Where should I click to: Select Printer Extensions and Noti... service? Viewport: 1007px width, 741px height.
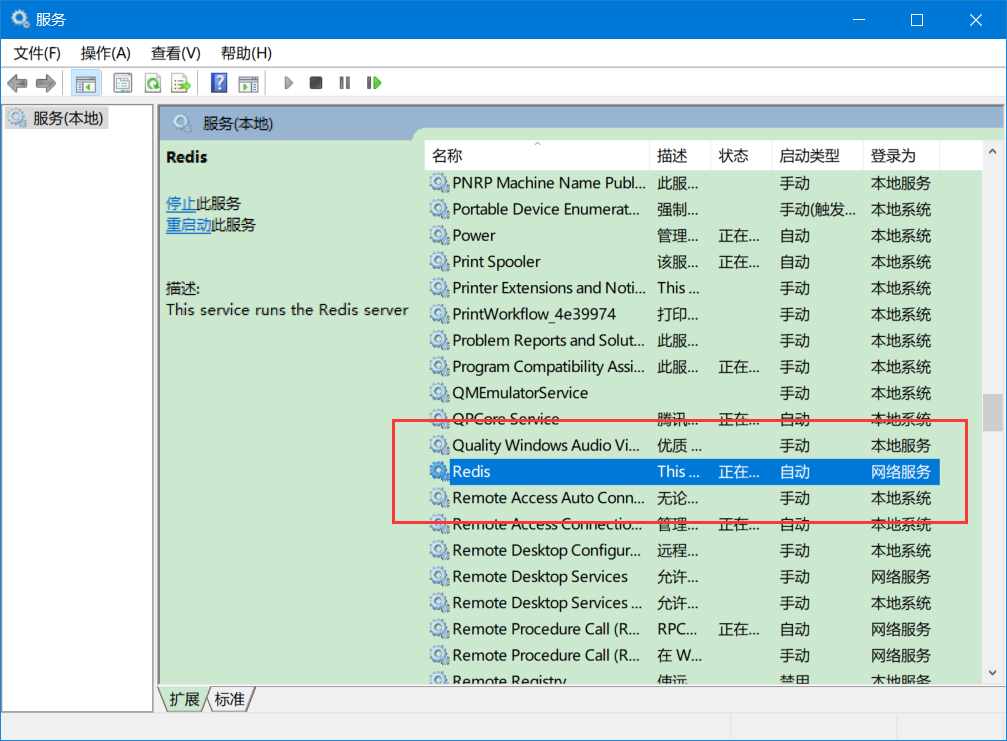click(x=684, y=288)
